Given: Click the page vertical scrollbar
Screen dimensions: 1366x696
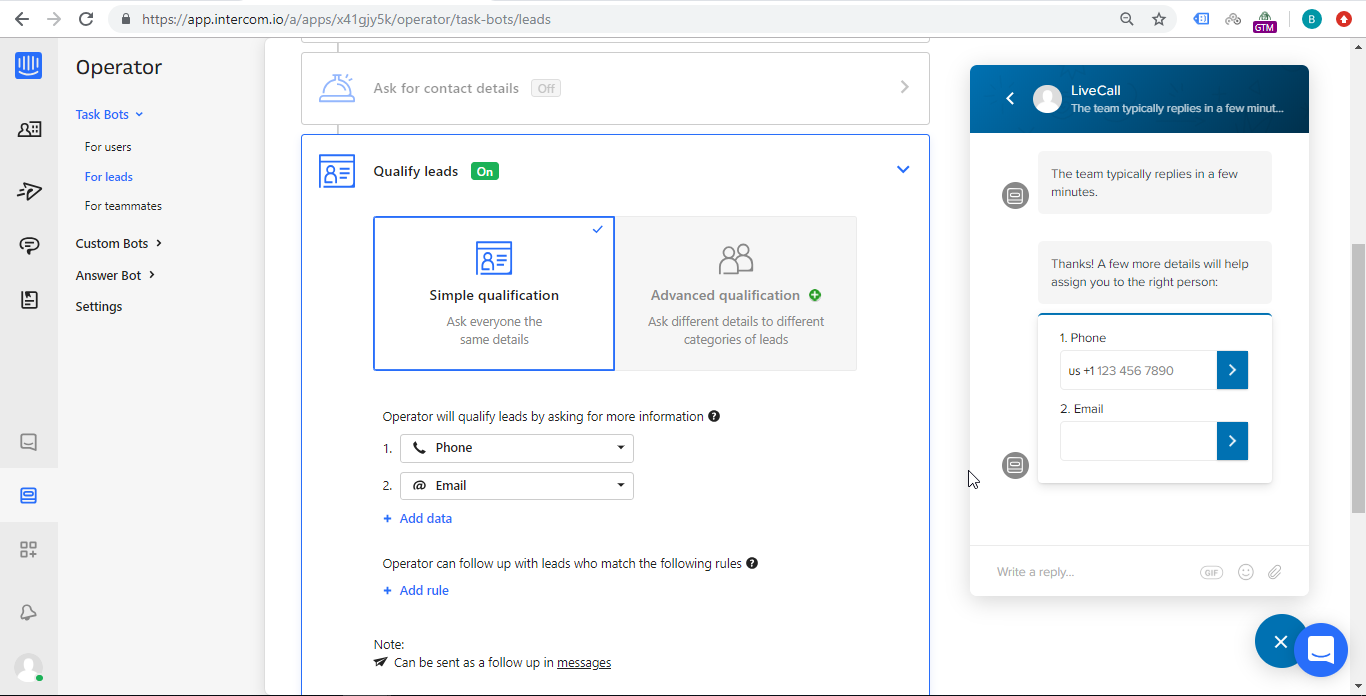Looking at the screenshot, I should click(1358, 380).
